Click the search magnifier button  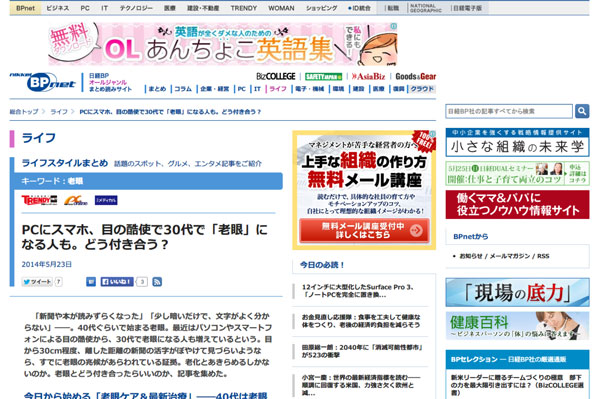click(x=582, y=111)
